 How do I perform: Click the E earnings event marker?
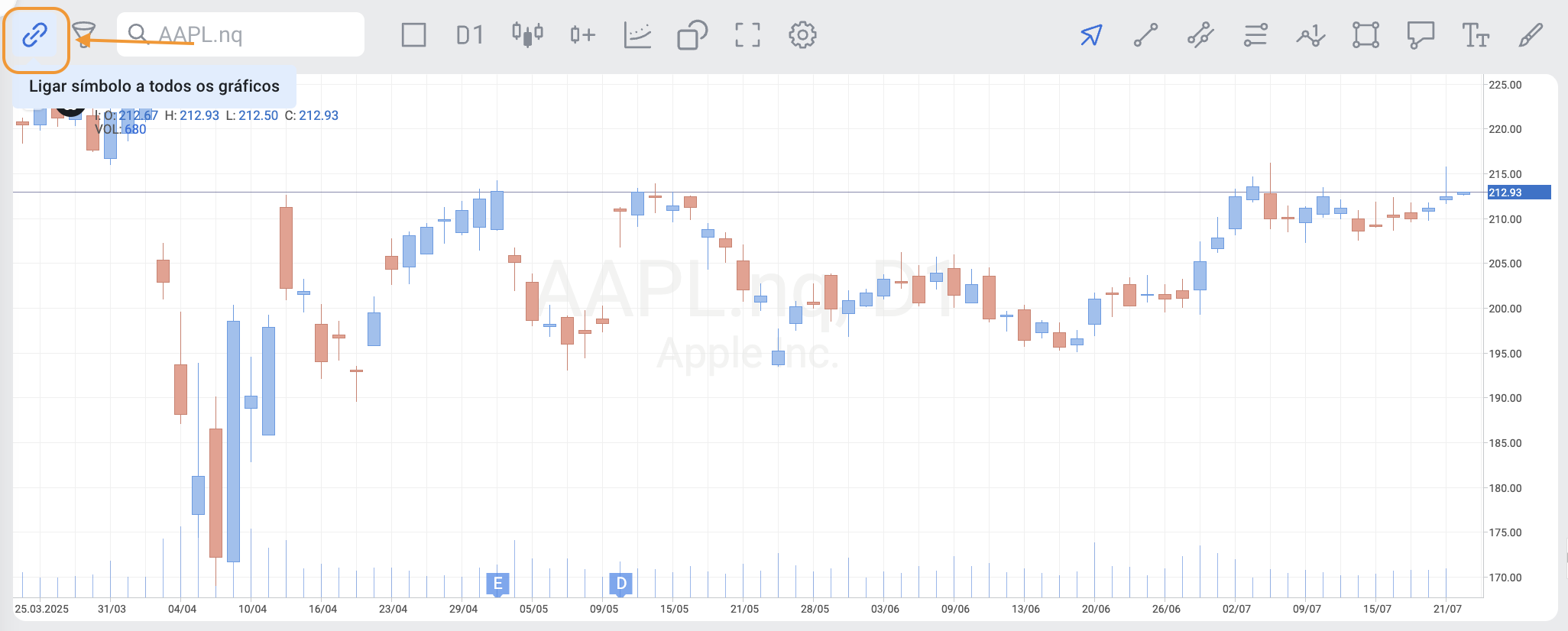pyautogui.click(x=497, y=584)
